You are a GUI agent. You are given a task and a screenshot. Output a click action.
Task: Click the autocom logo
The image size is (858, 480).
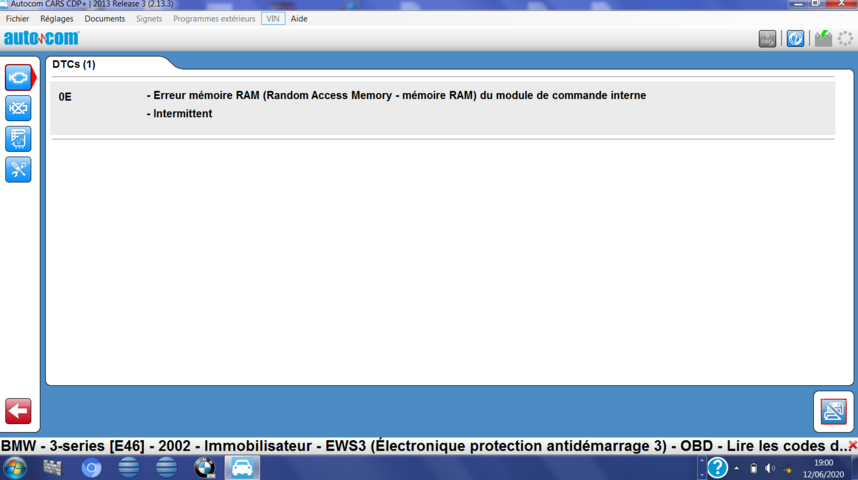coord(42,38)
